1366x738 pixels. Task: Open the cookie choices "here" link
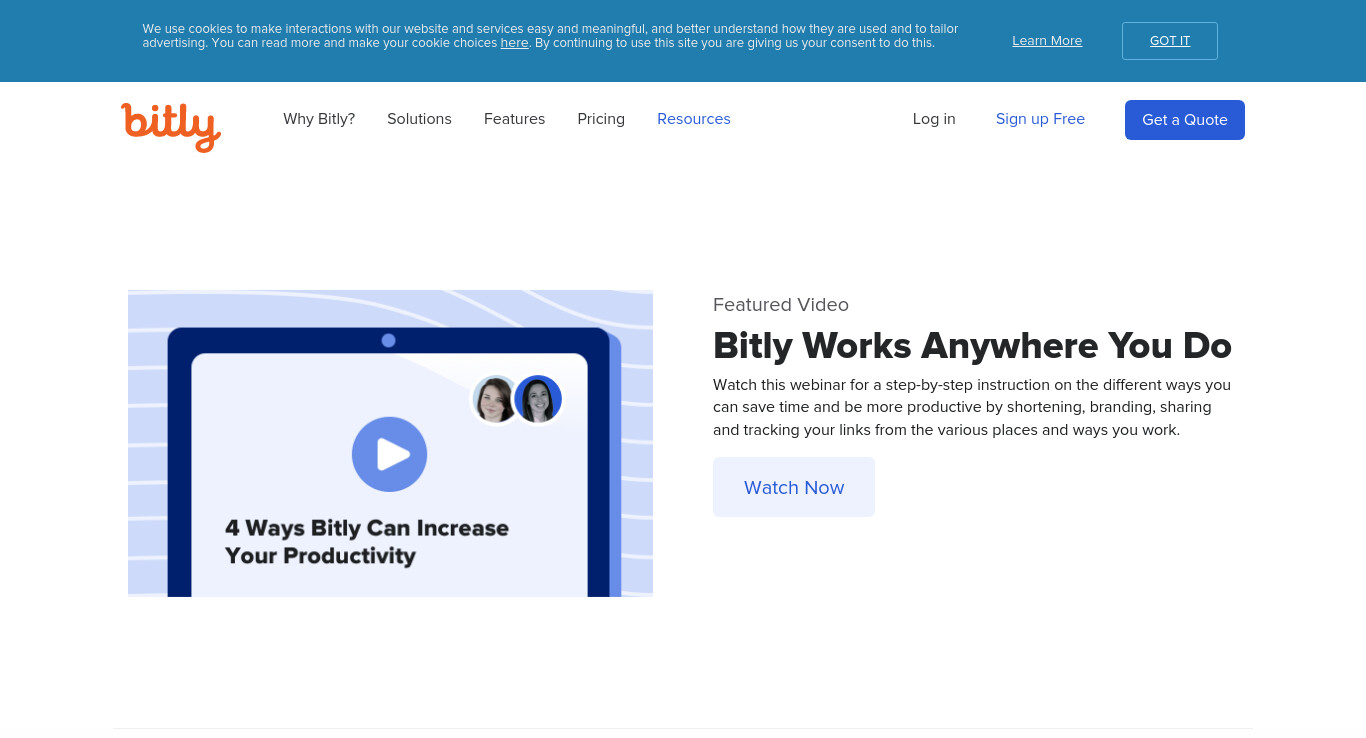[x=514, y=43]
